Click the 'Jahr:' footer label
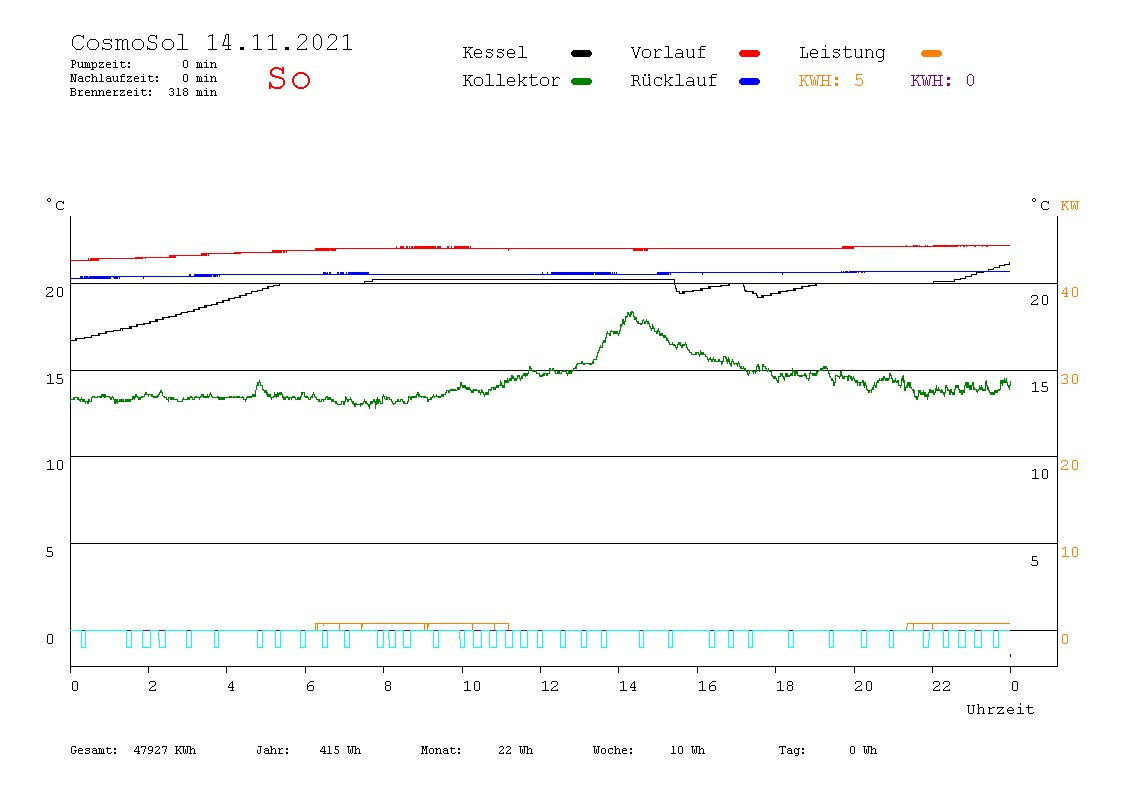 [x=272, y=750]
